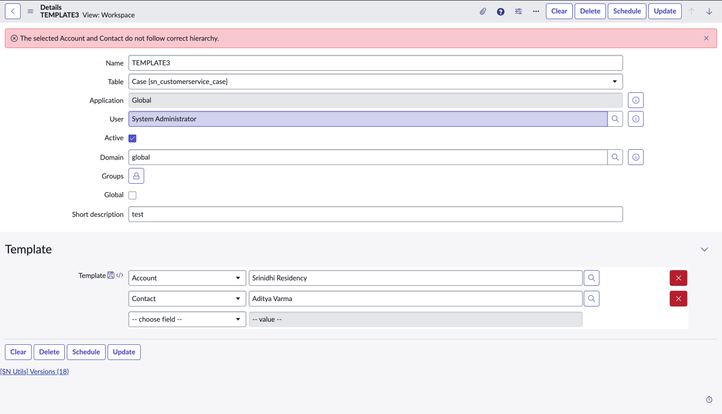Open the attachments paperclip icon
This screenshot has width=722, height=414.
click(x=482, y=12)
